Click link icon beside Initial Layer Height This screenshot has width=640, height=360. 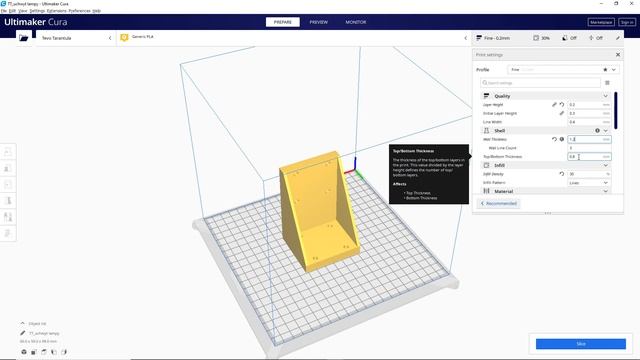tap(562, 113)
